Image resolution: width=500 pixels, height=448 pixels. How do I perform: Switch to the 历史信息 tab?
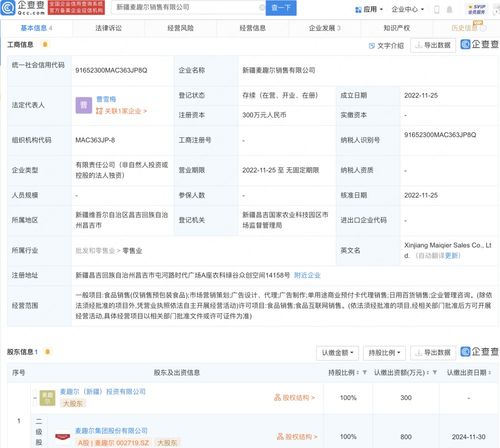click(467, 28)
